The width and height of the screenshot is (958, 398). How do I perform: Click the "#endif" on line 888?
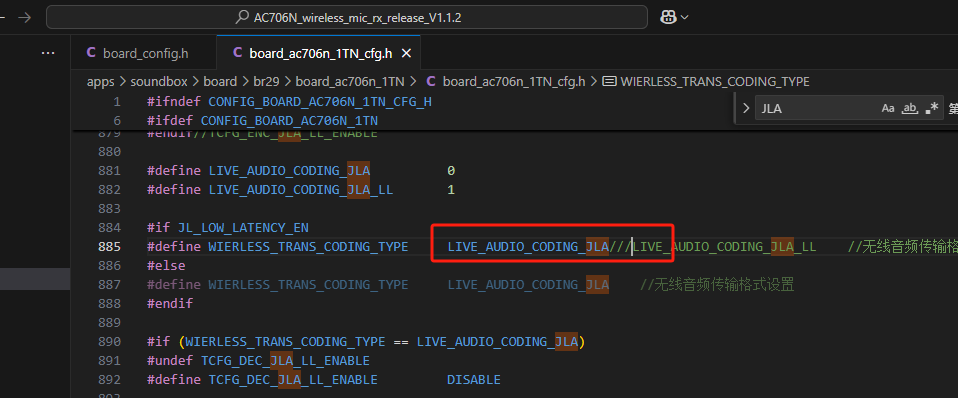[170, 304]
